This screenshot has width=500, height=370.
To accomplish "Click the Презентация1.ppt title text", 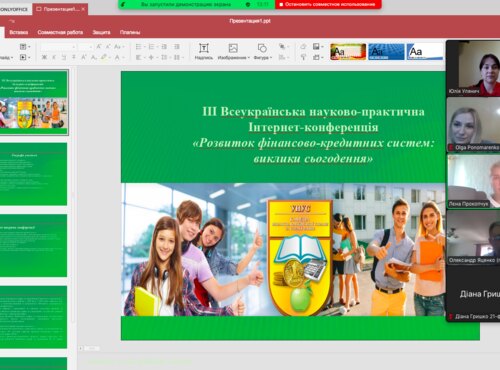I will click(x=250, y=21).
